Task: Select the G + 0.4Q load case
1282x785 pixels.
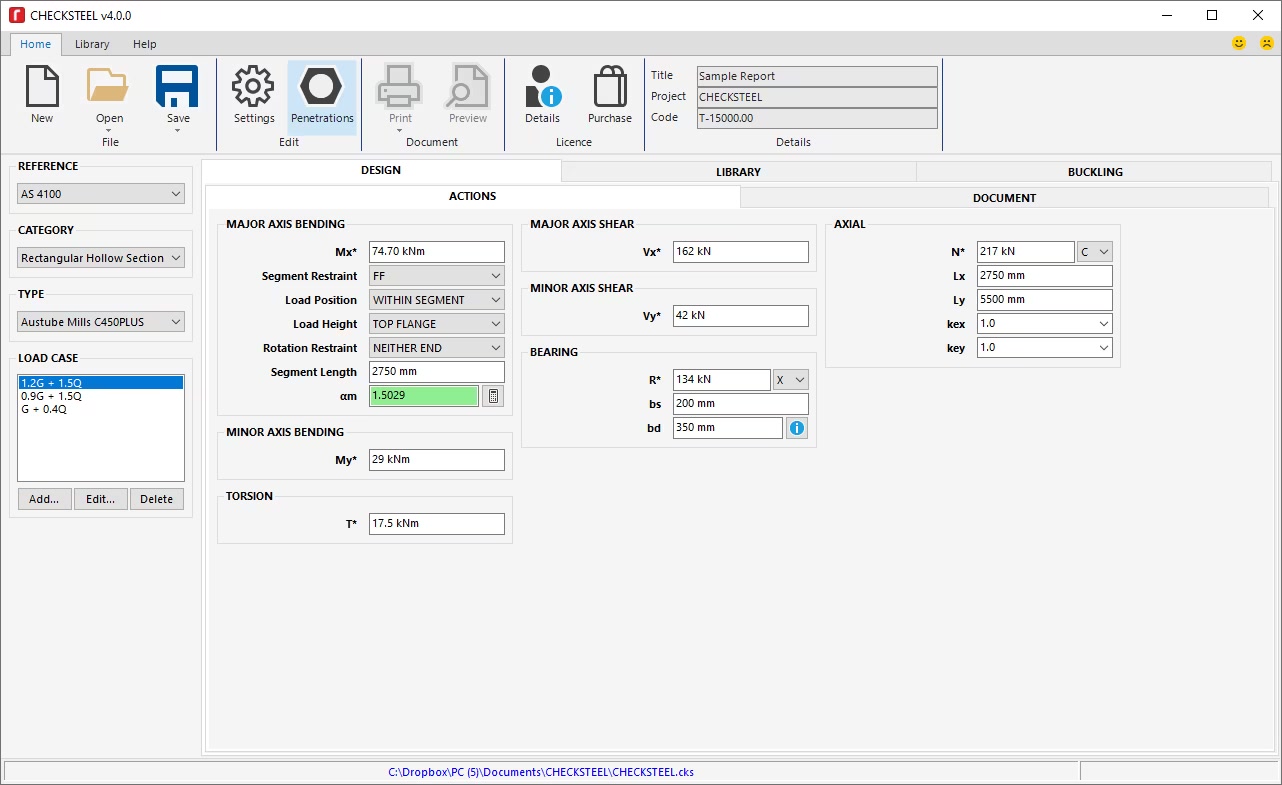Action: tap(44, 409)
